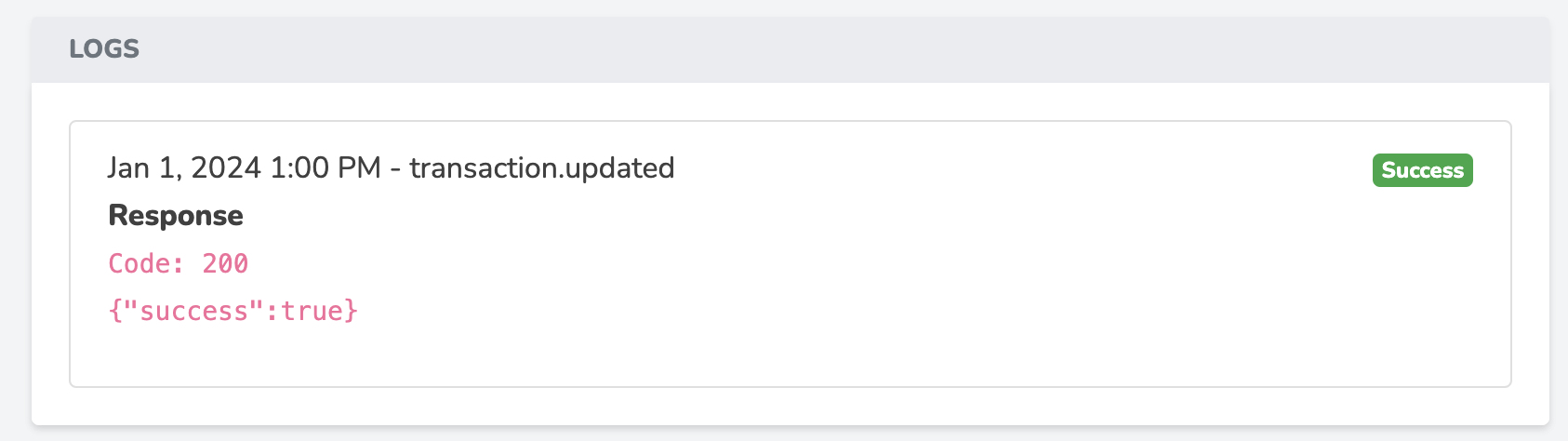The width and height of the screenshot is (1568, 441).
Task: Click the transaction.updated event name
Action: [542, 168]
